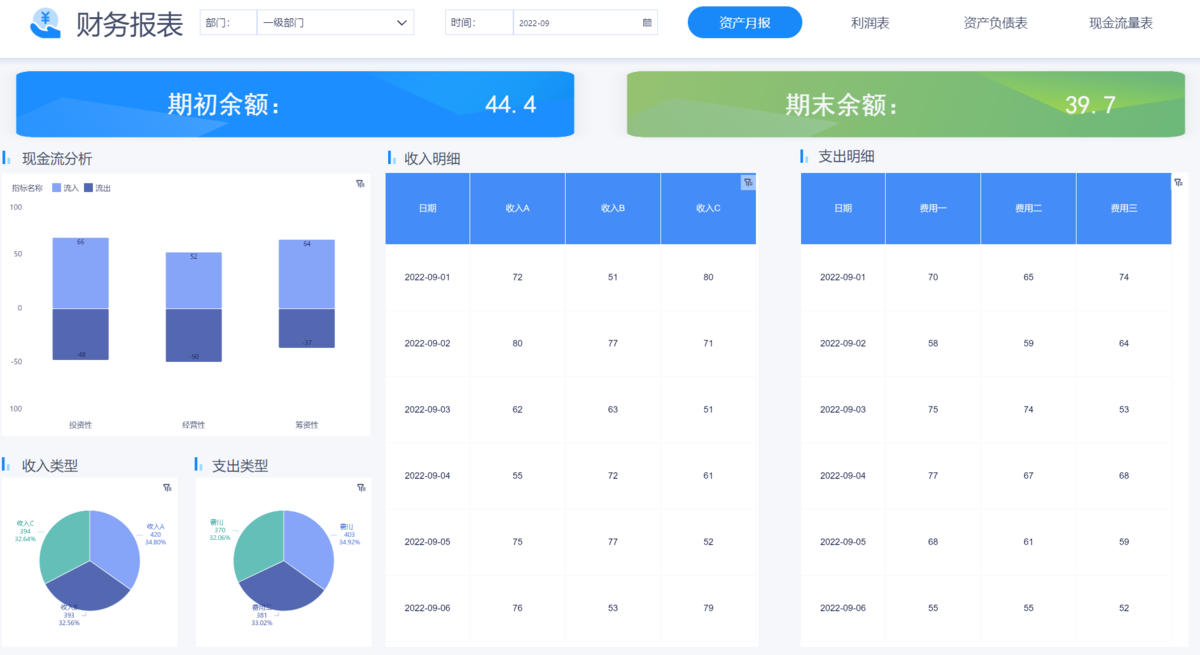1200x655 pixels.
Task: Click the 日期 header in the 收入明细 table
Action: coord(427,208)
